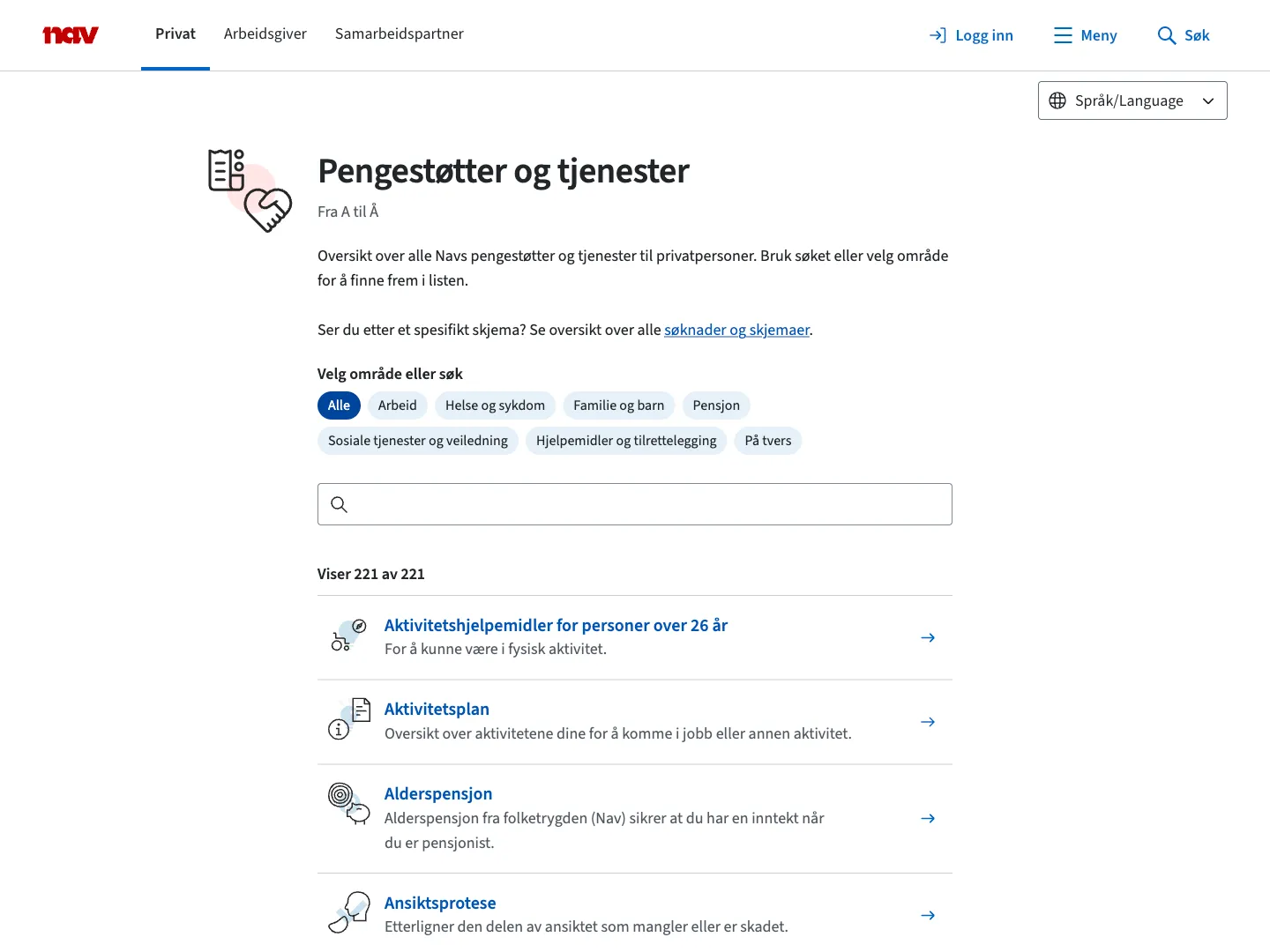Viewport: 1270px width, 952px height.
Task: Toggle the Arbeid filter chip
Action: 397,405
